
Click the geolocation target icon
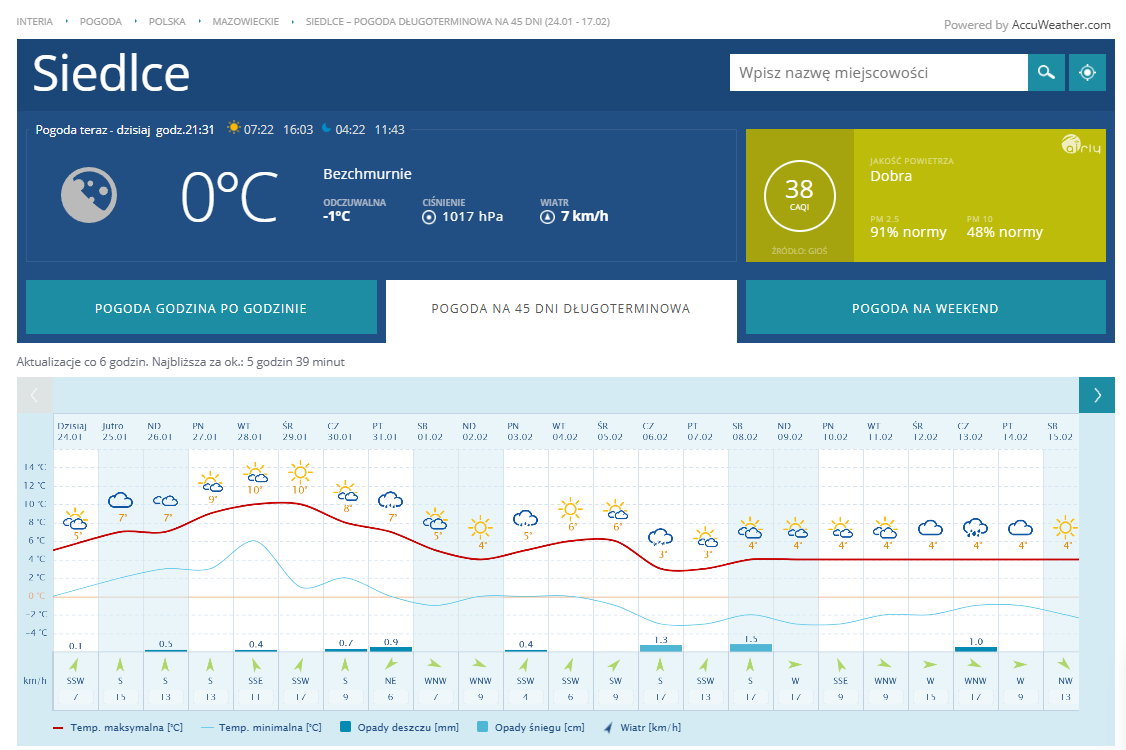click(1088, 73)
